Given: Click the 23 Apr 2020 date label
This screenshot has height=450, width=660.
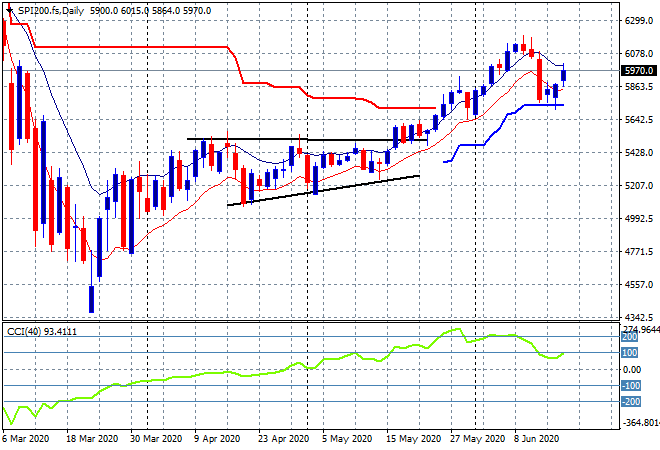Looking at the screenshot, I should [x=284, y=439].
